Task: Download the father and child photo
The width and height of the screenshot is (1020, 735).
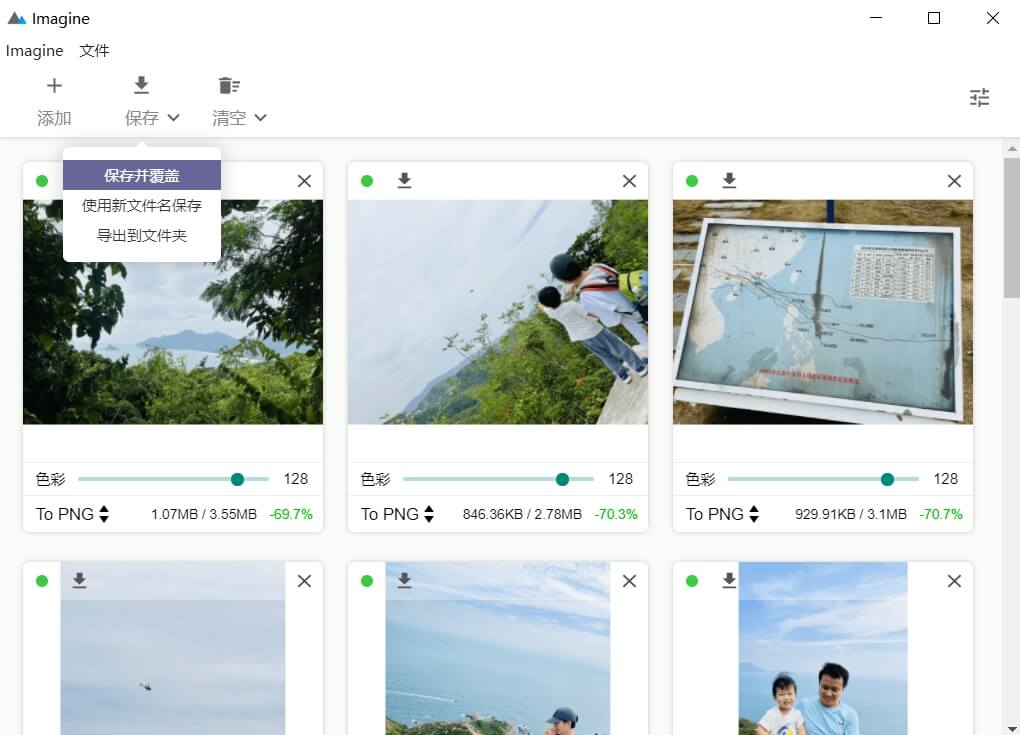Action: pyautogui.click(x=729, y=580)
